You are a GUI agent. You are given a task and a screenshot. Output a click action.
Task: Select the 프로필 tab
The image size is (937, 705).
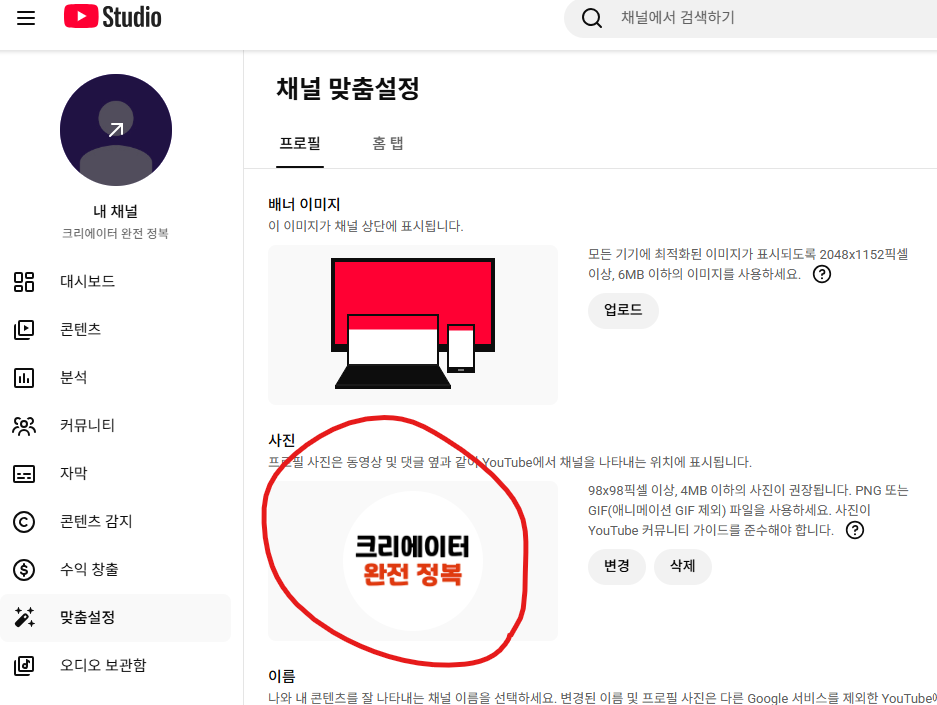[x=300, y=143]
